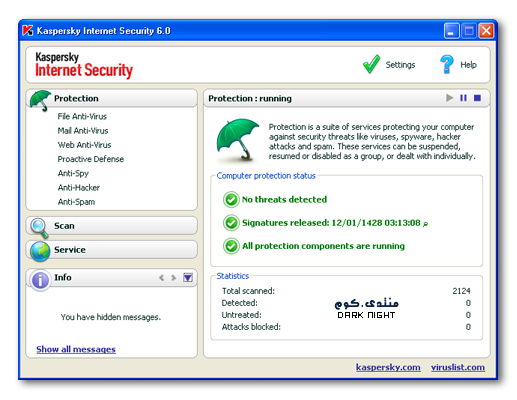The height and width of the screenshot is (400, 517).
Task: Click the large umbrella in the description panel
Action: pos(238,140)
